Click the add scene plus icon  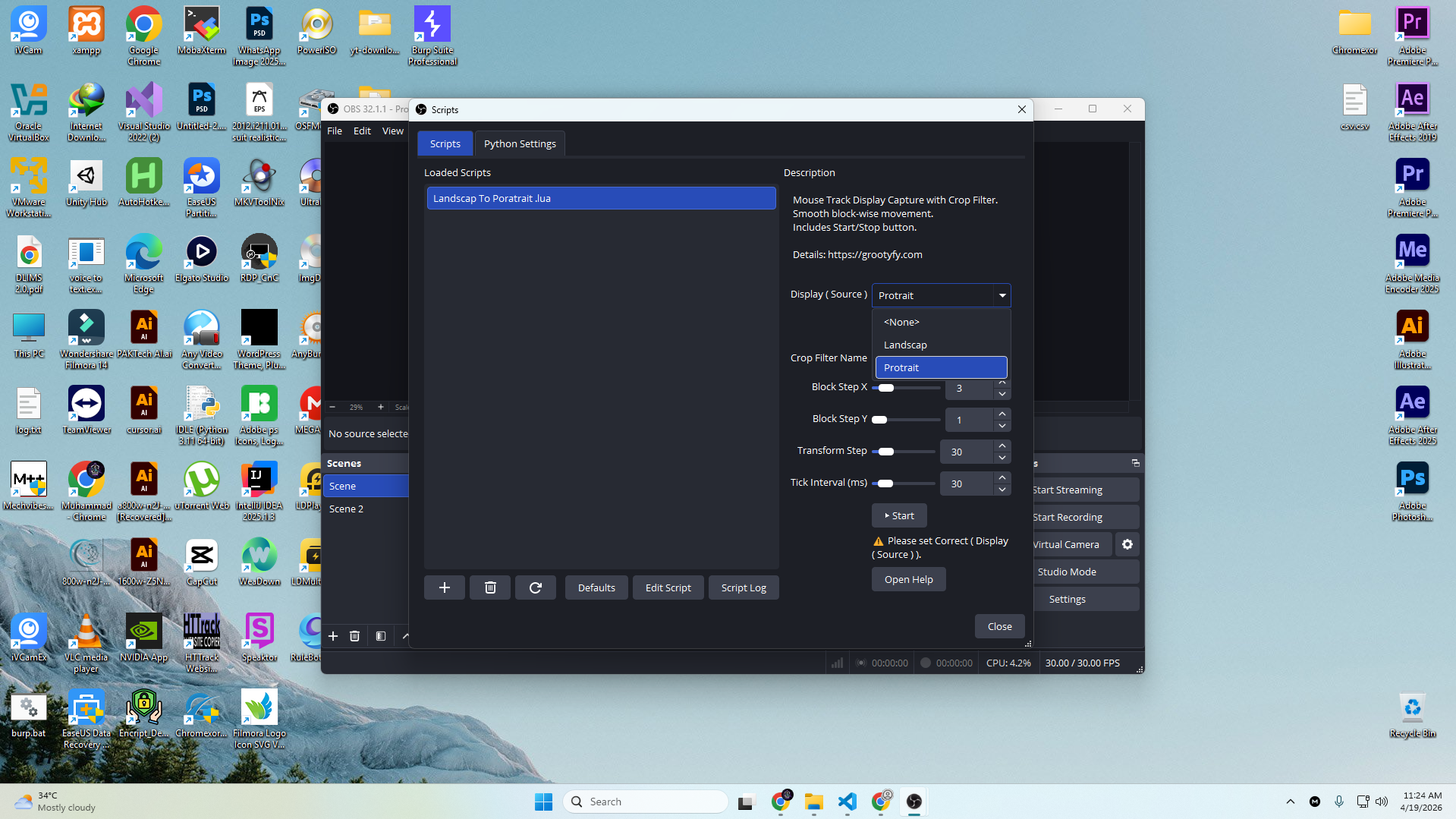coord(333,636)
